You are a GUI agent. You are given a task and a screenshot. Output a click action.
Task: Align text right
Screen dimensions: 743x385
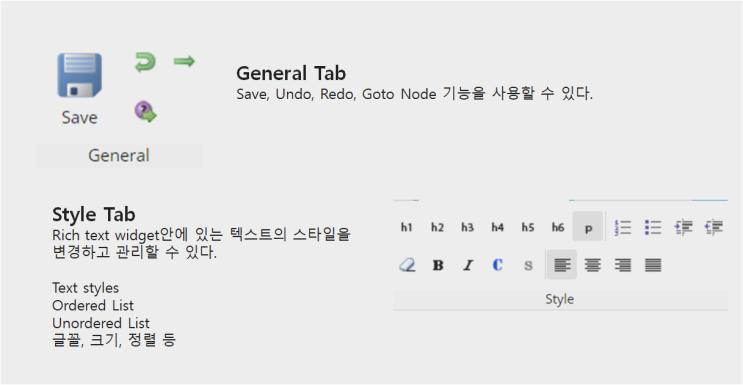(622, 265)
